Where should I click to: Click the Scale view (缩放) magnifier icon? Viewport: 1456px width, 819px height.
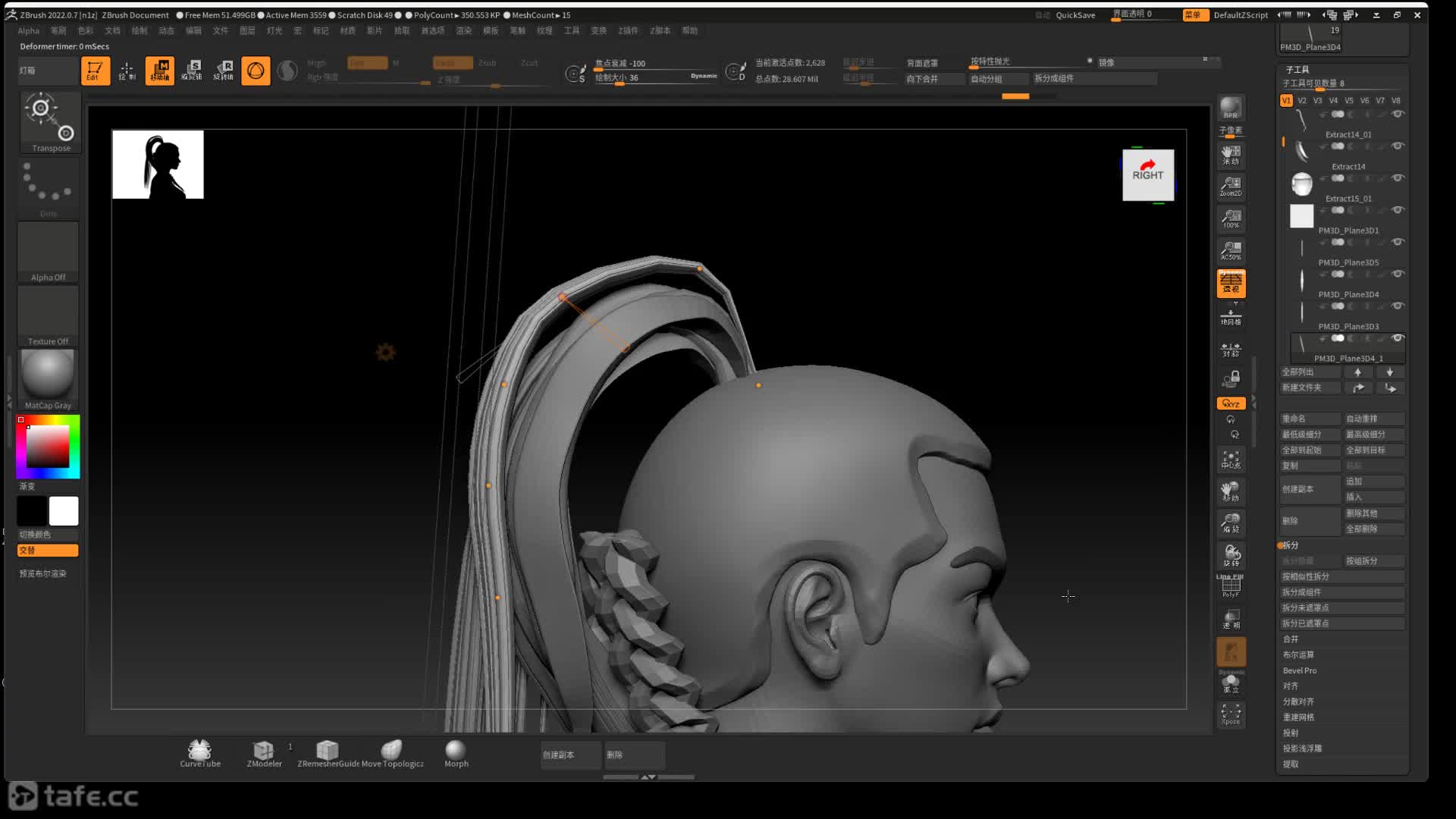(1231, 523)
